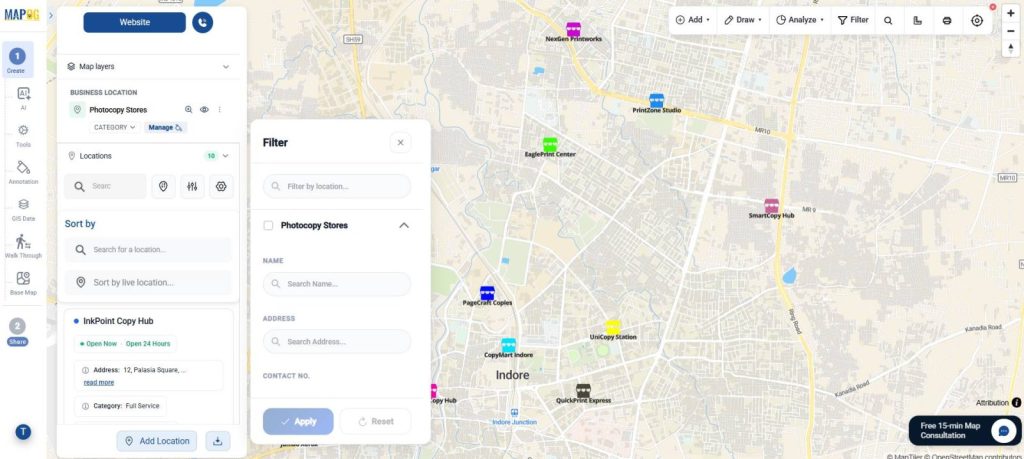Collapse Photocopy Stores filter section

404,225
